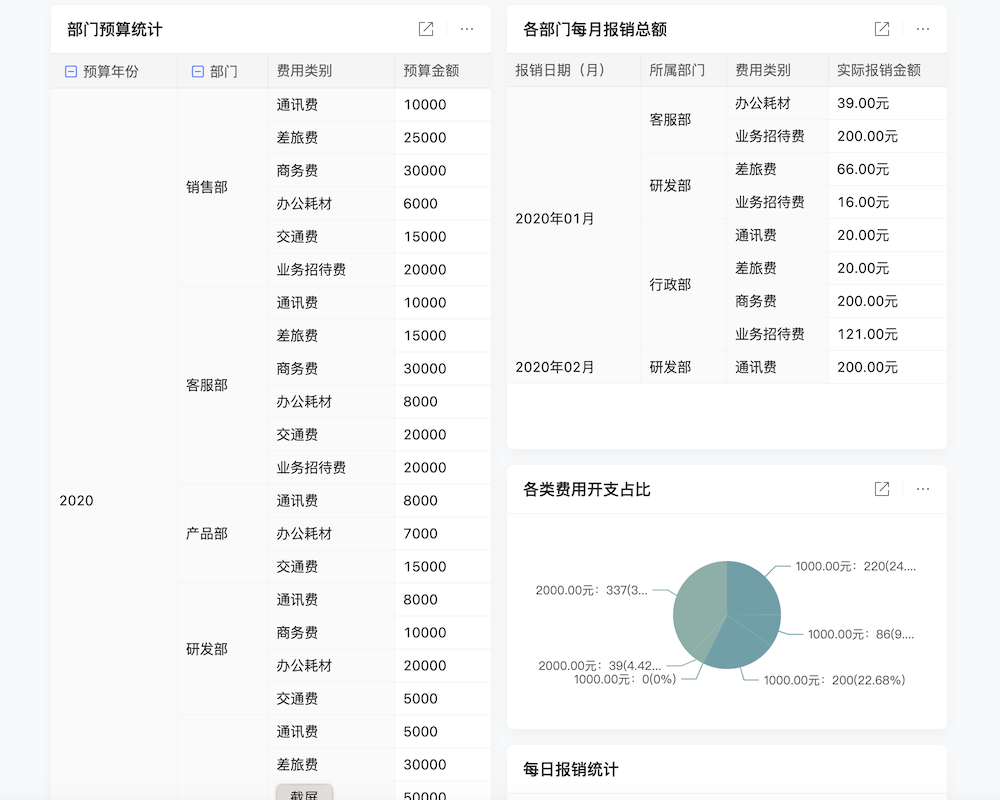Open more options menu for 各类费用开支占比
1000x800 pixels.
coord(922,489)
